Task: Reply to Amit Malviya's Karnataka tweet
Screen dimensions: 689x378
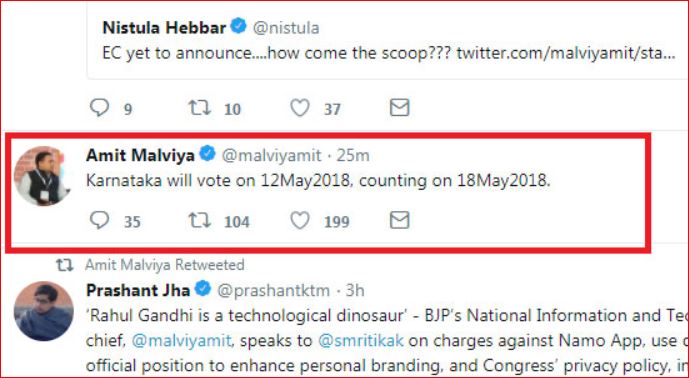Action: 99,220
